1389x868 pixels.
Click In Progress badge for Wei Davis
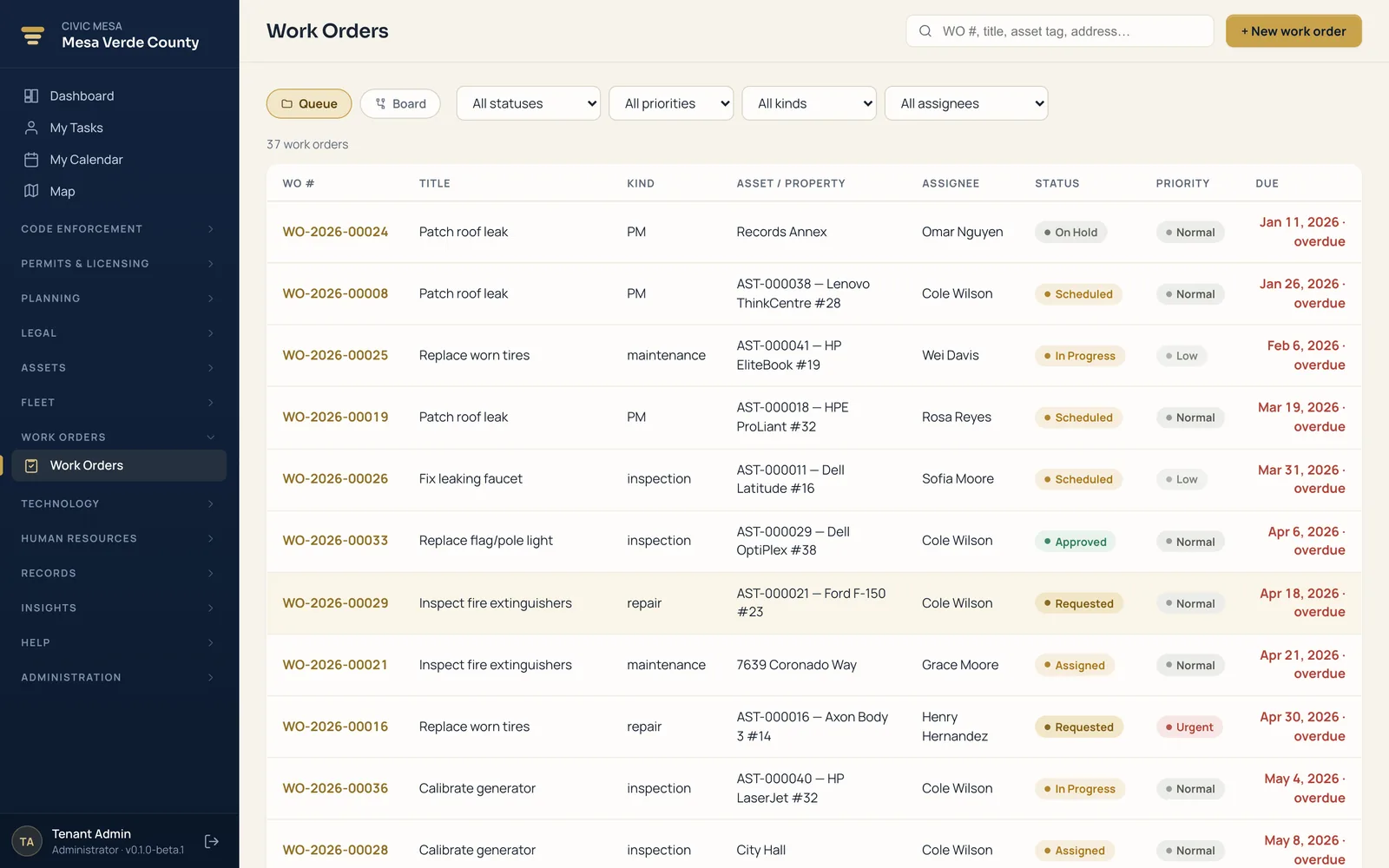click(1080, 356)
